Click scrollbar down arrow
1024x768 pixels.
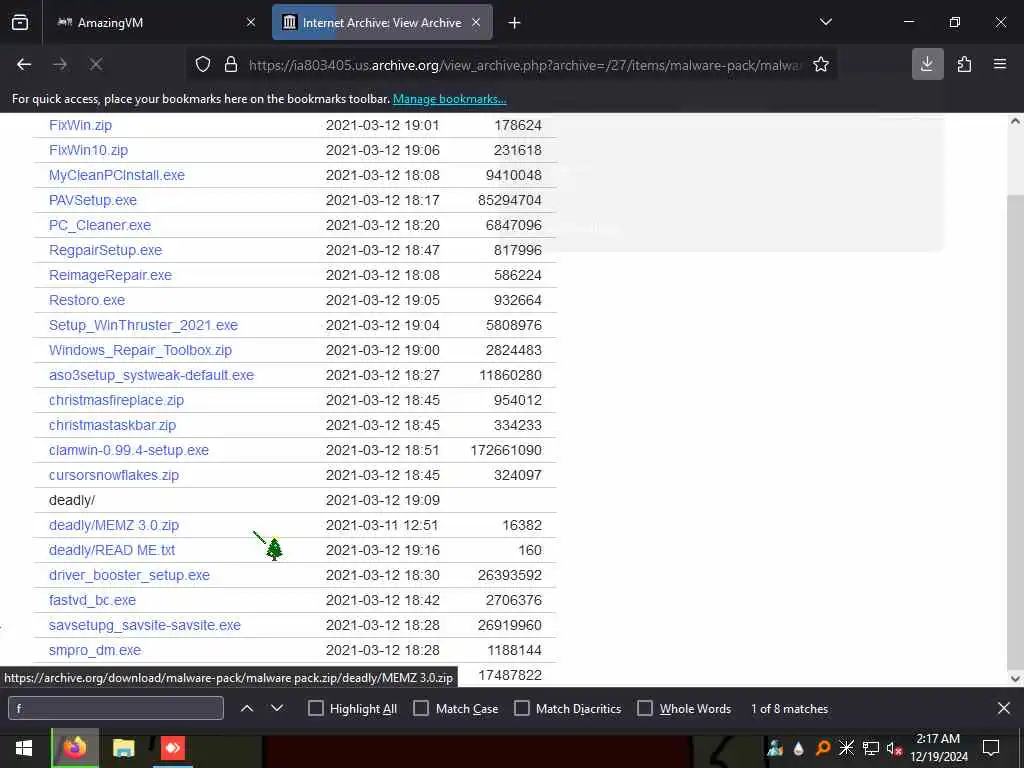click(x=1015, y=679)
